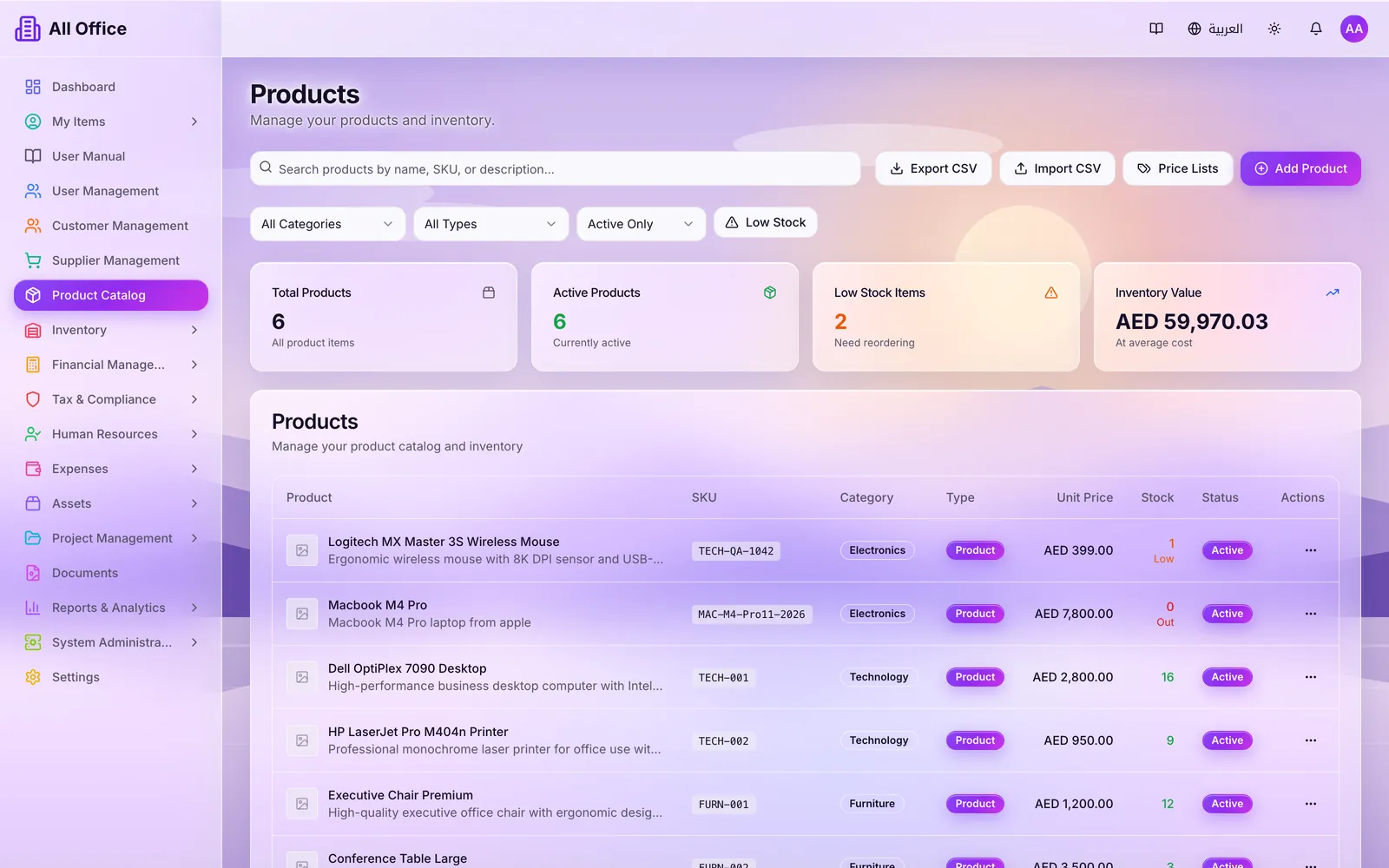This screenshot has width=1389, height=868.
Task: Open the notifications bell
Action: tap(1316, 29)
